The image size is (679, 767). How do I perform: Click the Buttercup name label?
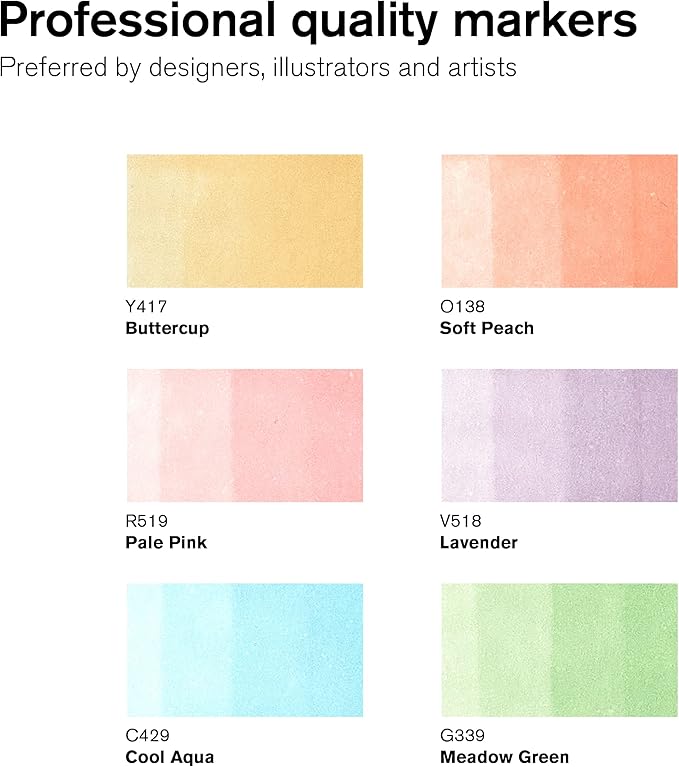(x=167, y=328)
